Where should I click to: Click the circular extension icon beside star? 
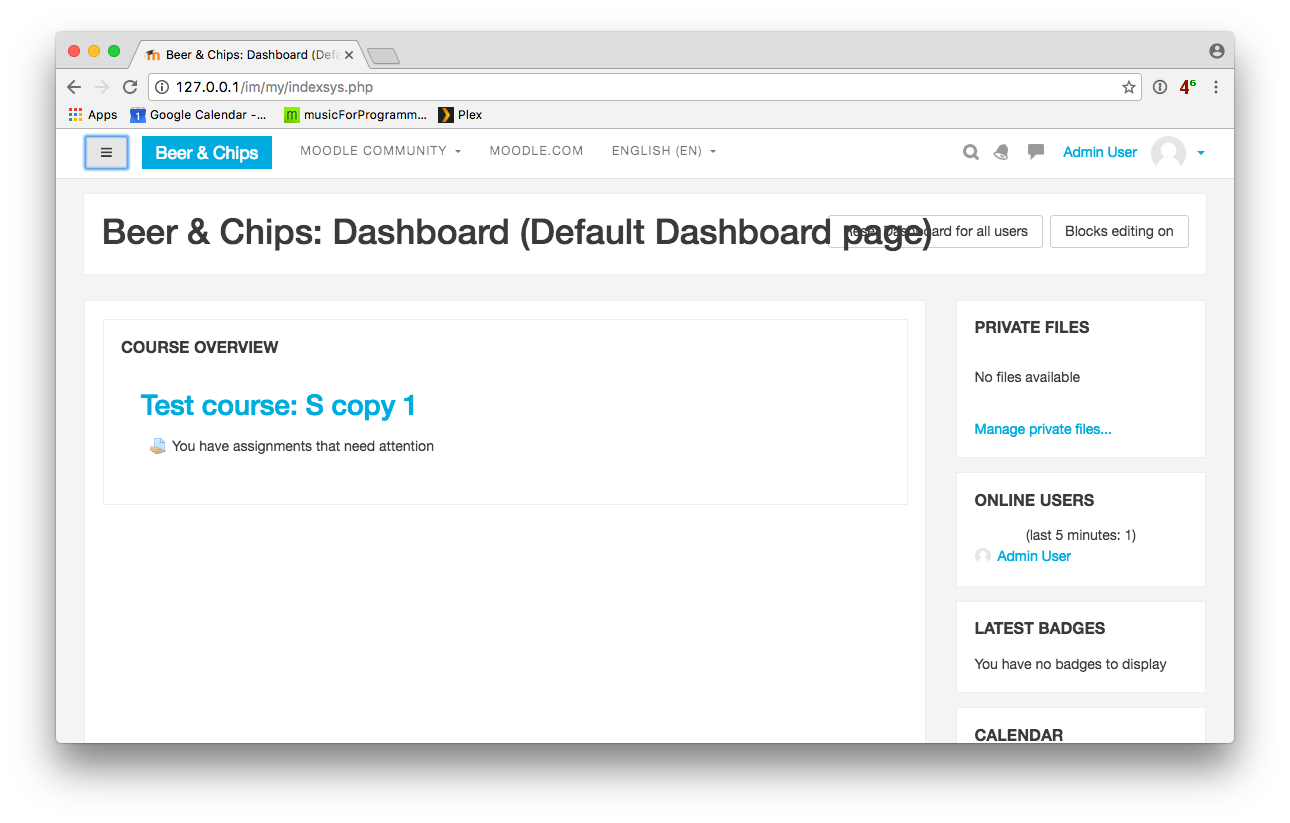point(1160,87)
